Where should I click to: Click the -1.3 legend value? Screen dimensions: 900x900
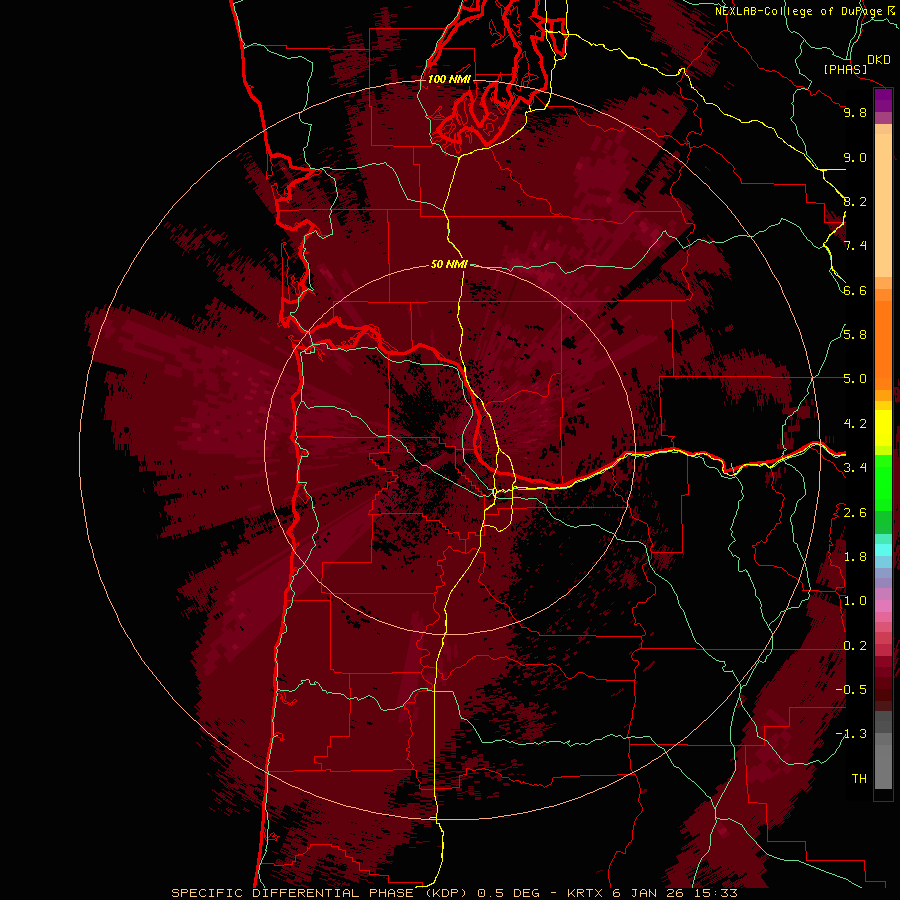(x=851, y=734)
